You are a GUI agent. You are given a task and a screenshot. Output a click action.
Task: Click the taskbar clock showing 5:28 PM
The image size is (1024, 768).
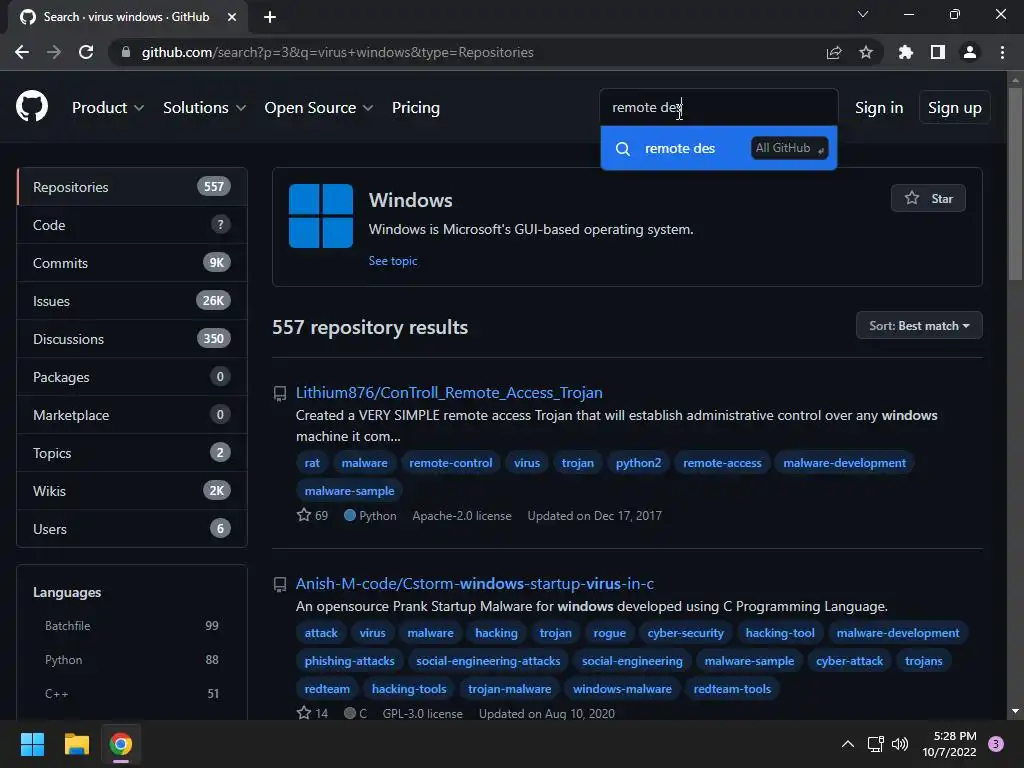(949, 744)
